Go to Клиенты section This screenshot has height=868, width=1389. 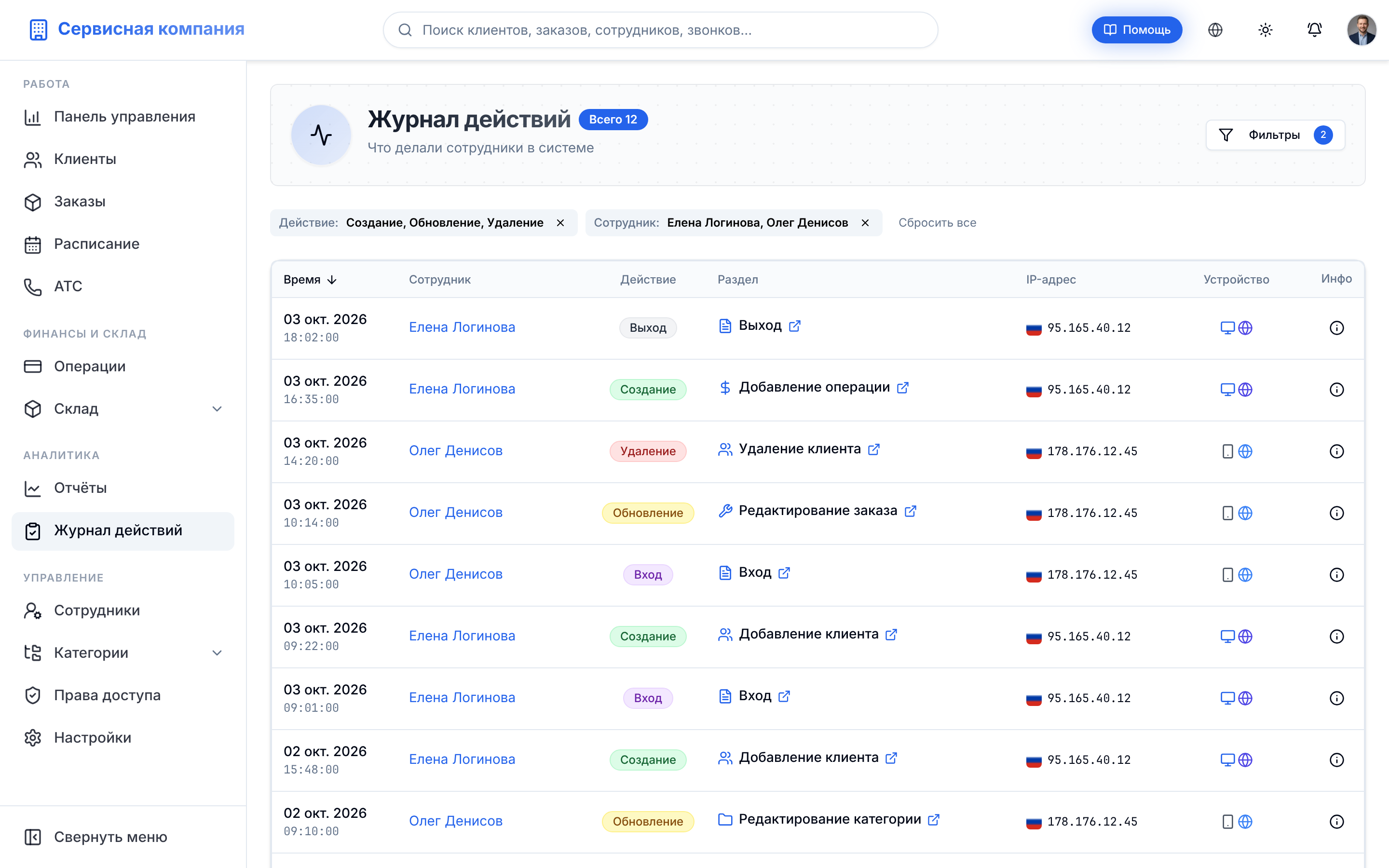[x=123, y=159]
